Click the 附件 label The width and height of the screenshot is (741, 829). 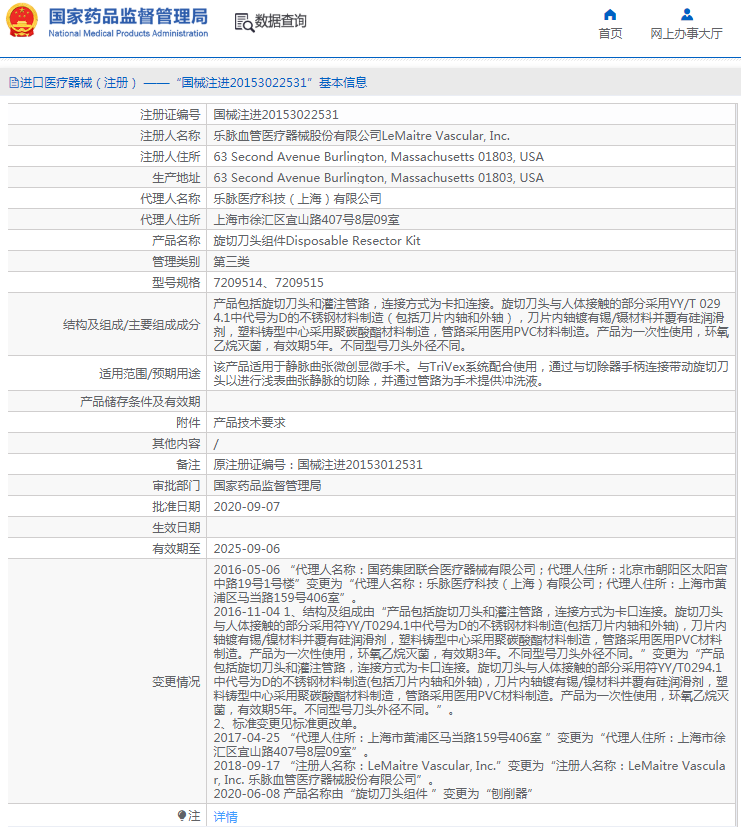[x=188, y=422]
